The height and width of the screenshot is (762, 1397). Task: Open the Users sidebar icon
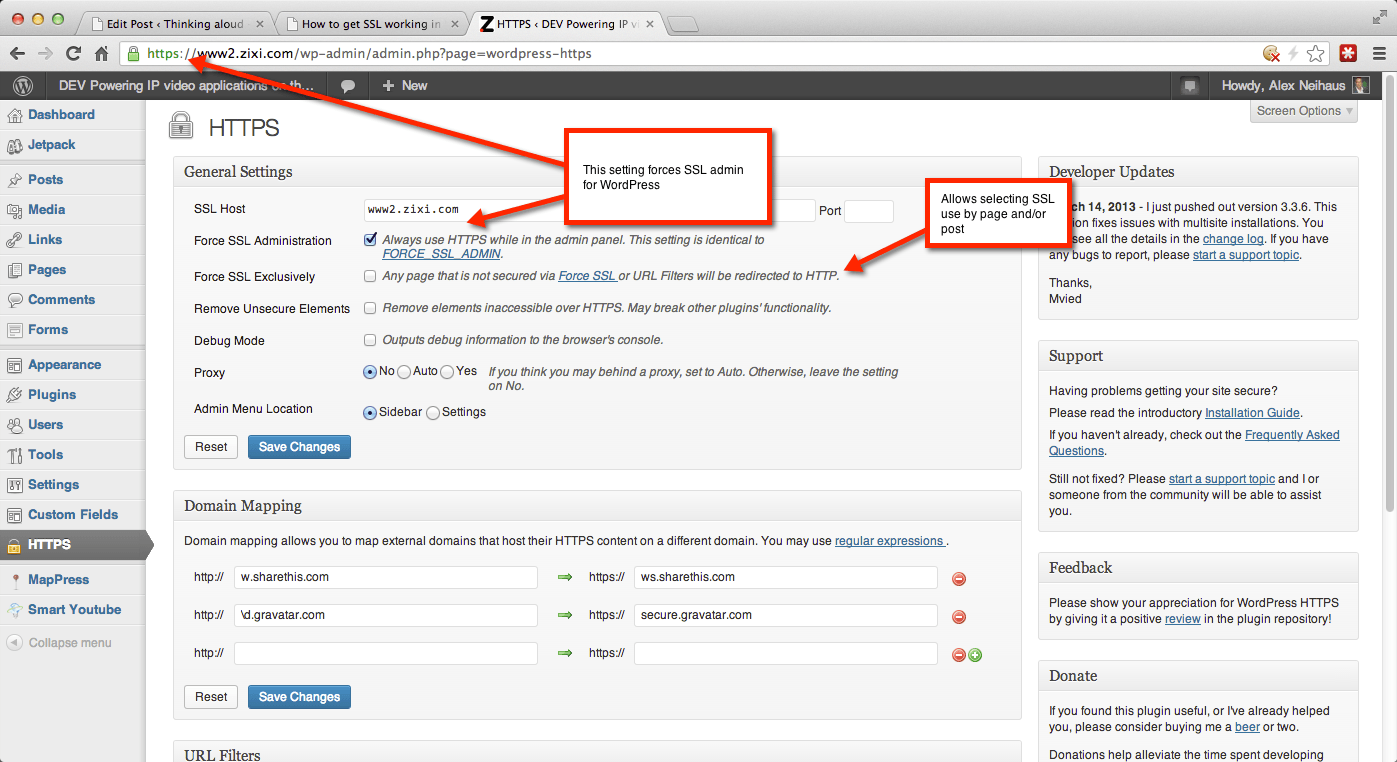tap(14, 425)
